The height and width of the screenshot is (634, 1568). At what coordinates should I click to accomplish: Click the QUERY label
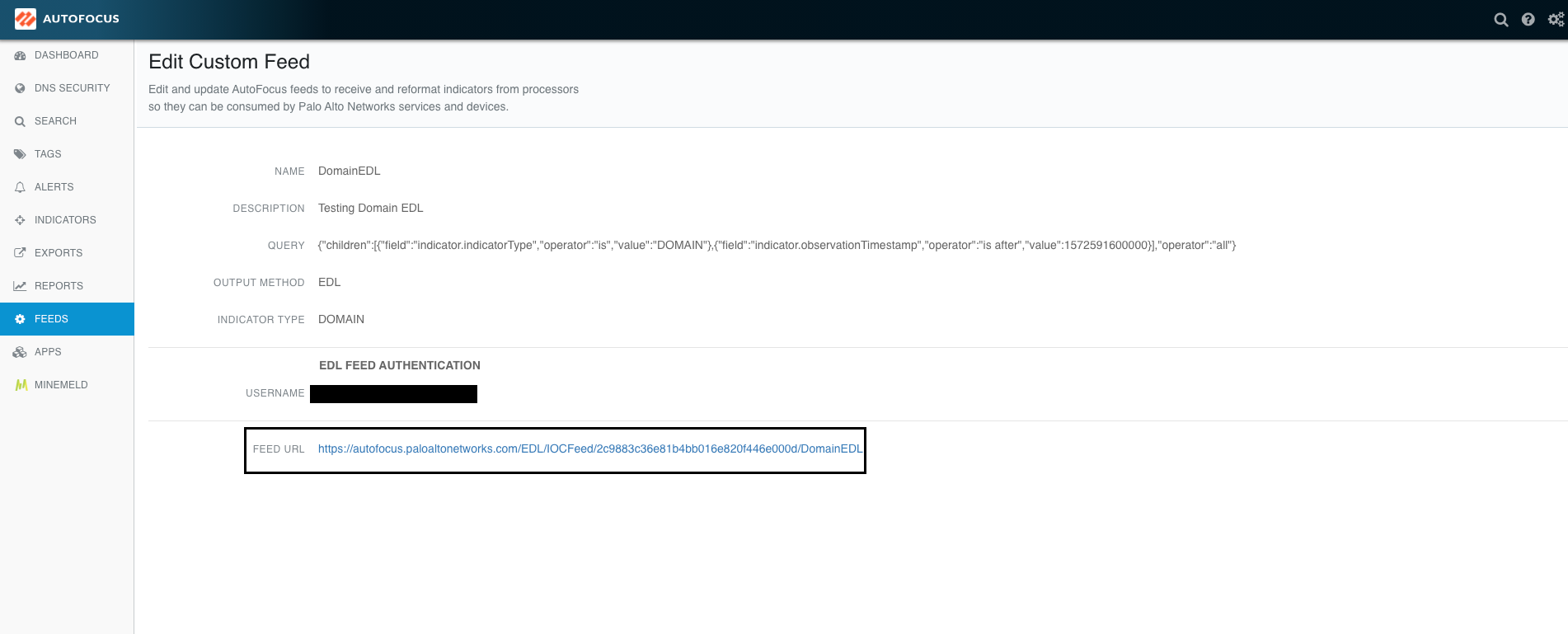tap(286, 246)
